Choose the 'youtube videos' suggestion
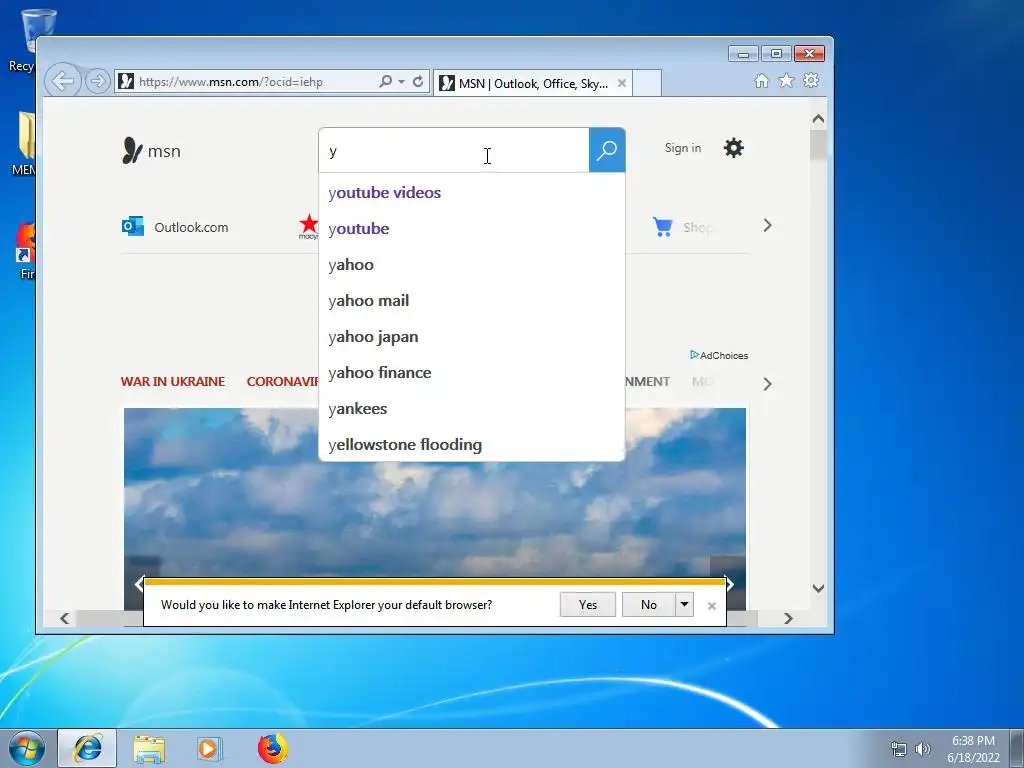Screen dimensions: 1024x768 472,193
